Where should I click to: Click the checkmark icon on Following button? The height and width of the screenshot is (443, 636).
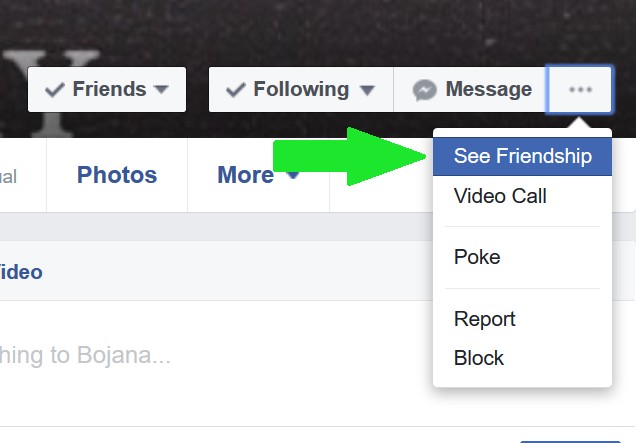click(237, 90)
